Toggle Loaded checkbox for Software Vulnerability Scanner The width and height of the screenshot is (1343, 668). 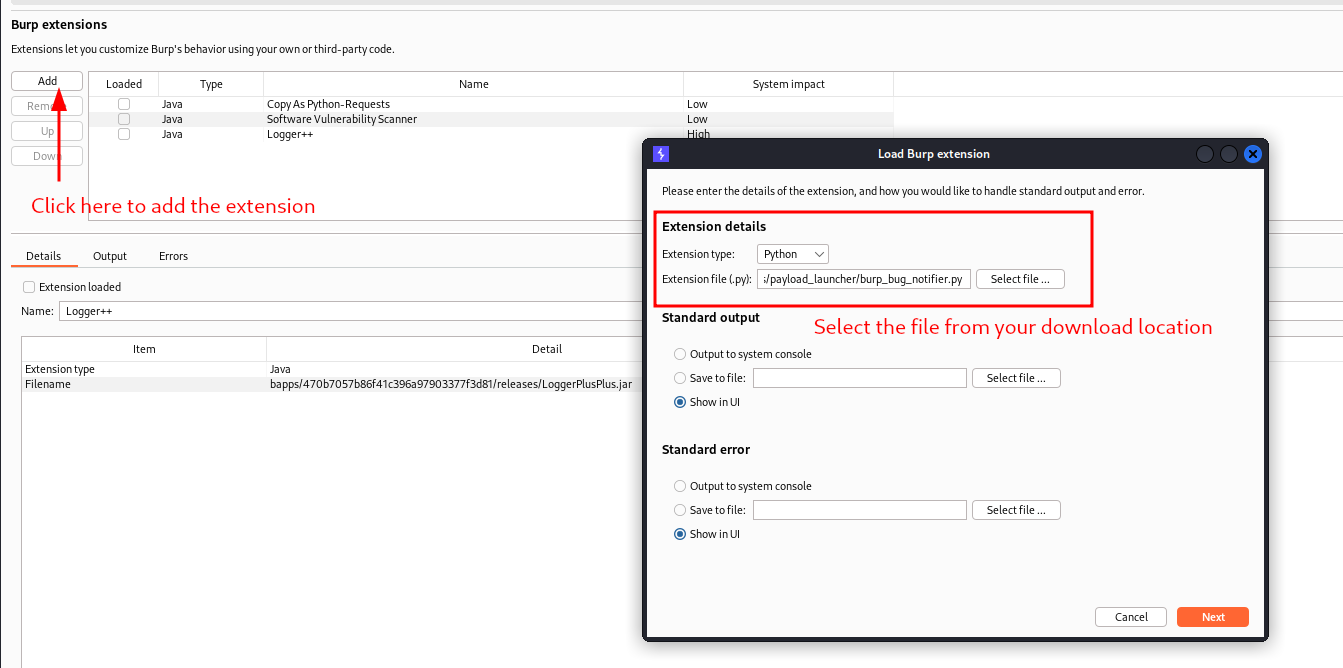[124, 119]
